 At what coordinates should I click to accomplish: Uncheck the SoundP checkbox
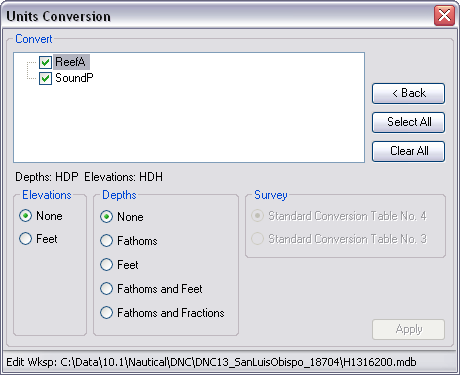(x=45, y=78)
